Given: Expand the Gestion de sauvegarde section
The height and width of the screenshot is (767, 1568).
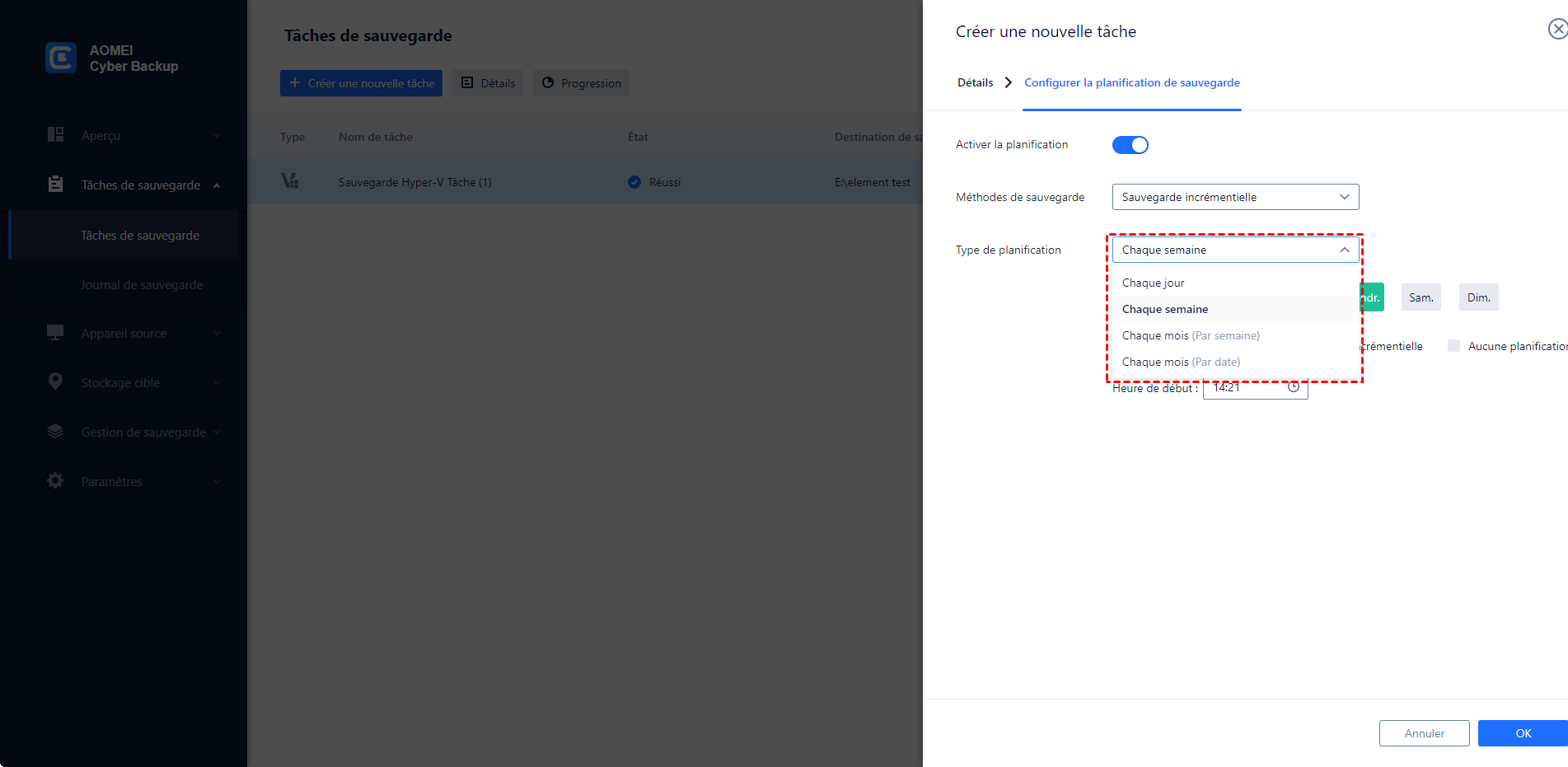Looking at the screenshot, I should pyautogui.click(x=217, y=432).
